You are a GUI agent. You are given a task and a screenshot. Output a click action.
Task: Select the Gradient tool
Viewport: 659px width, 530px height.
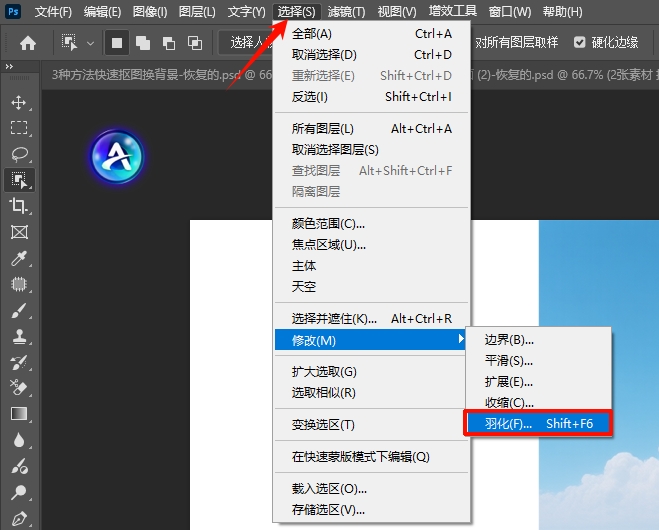point(18,413)
